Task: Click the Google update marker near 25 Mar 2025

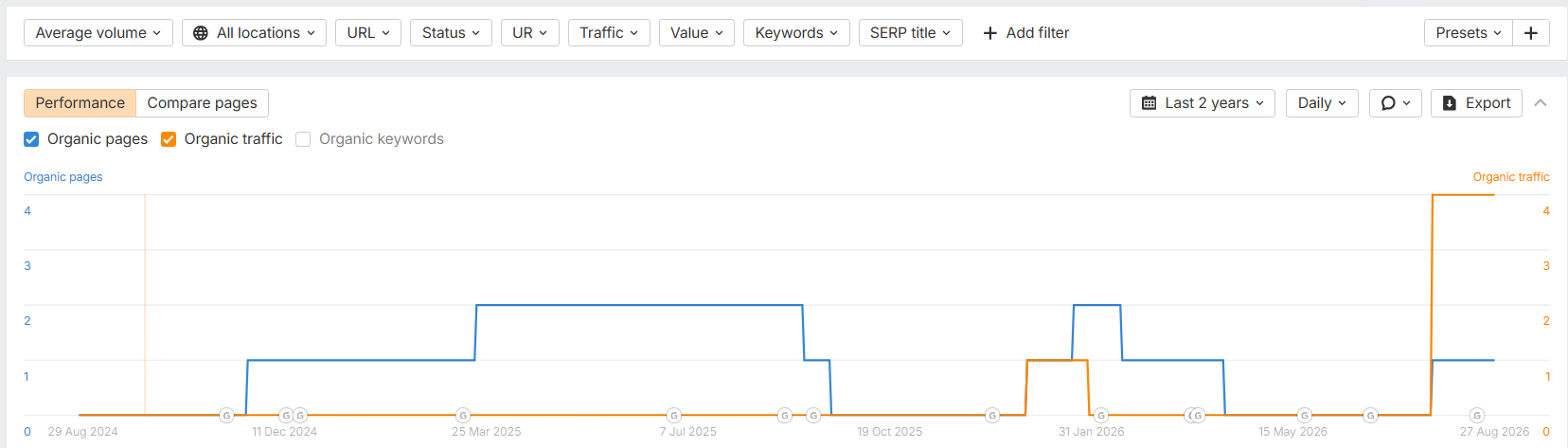Action: [463, 415]
